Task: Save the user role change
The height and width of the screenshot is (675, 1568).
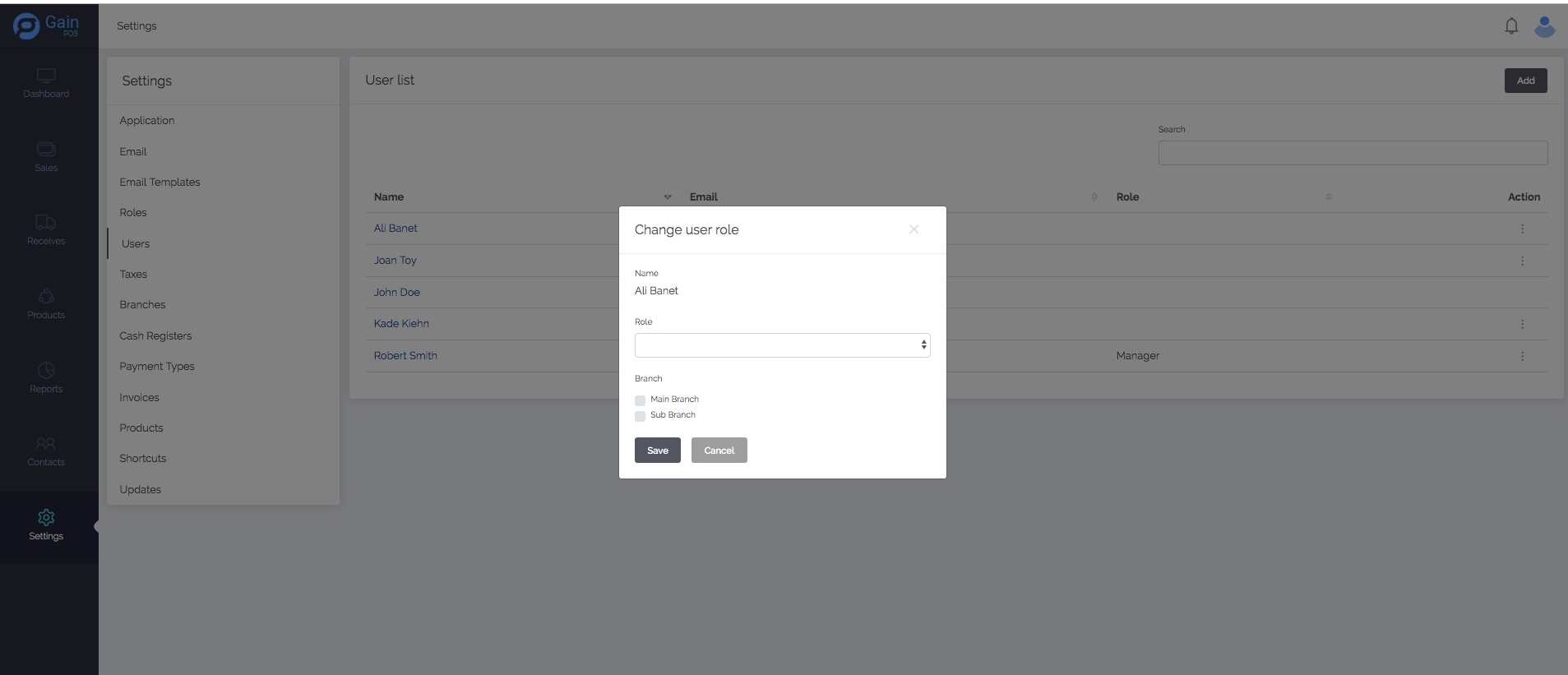Action: coord(657,451)
